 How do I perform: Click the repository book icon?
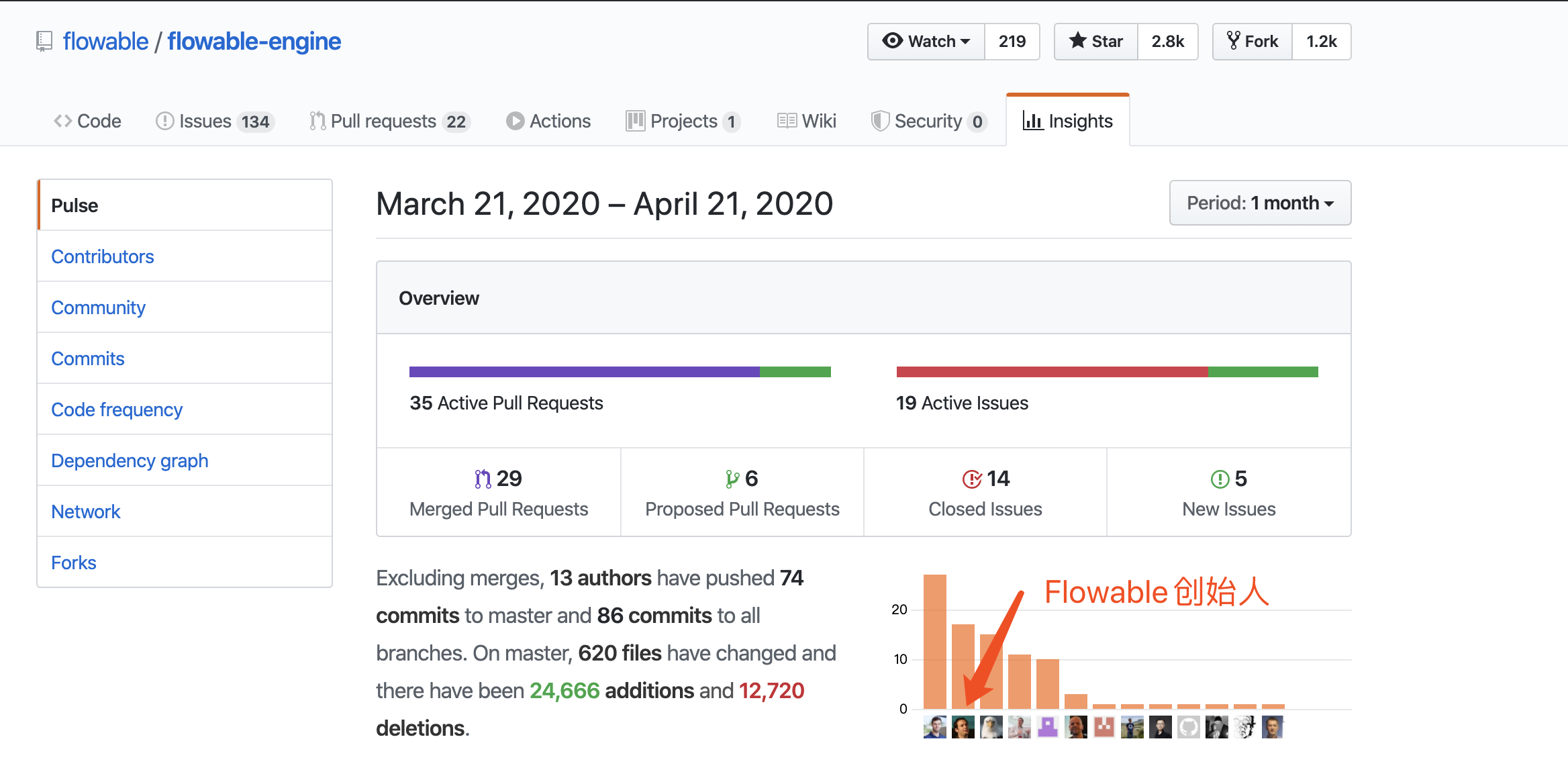coord(44,42)
